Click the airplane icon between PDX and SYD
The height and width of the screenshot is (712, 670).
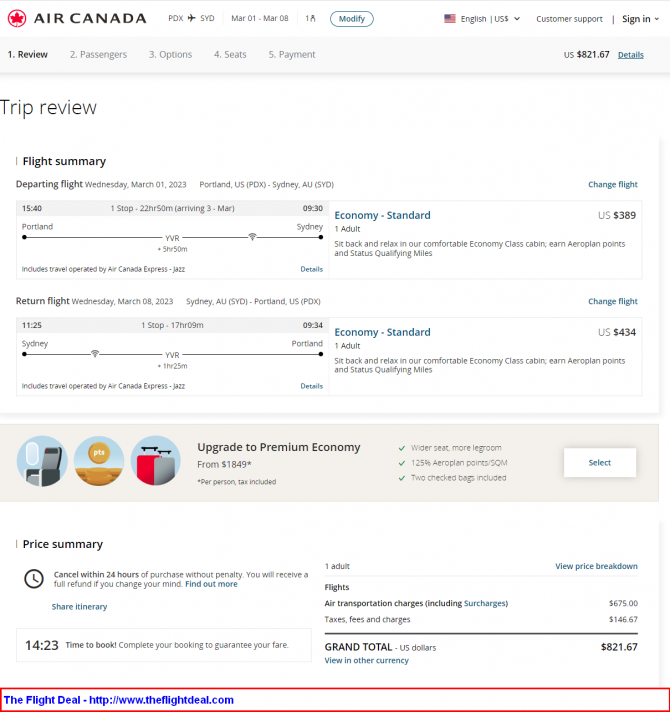pos(192,18)
